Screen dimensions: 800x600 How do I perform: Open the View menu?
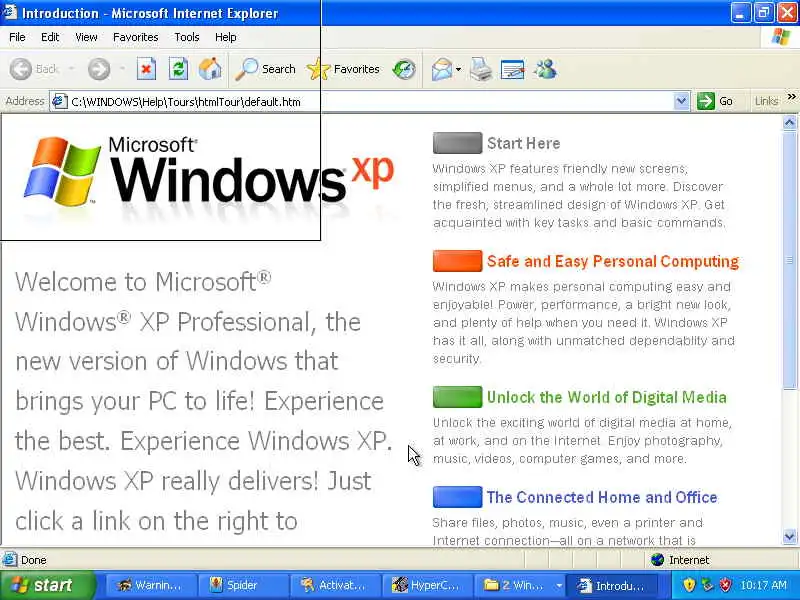(86, 37)
